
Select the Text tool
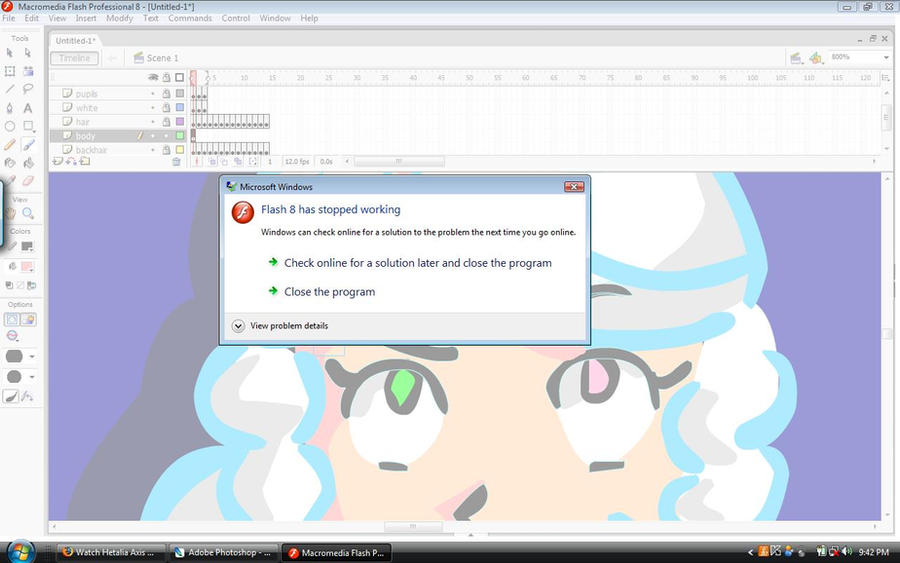coord(28,108)
